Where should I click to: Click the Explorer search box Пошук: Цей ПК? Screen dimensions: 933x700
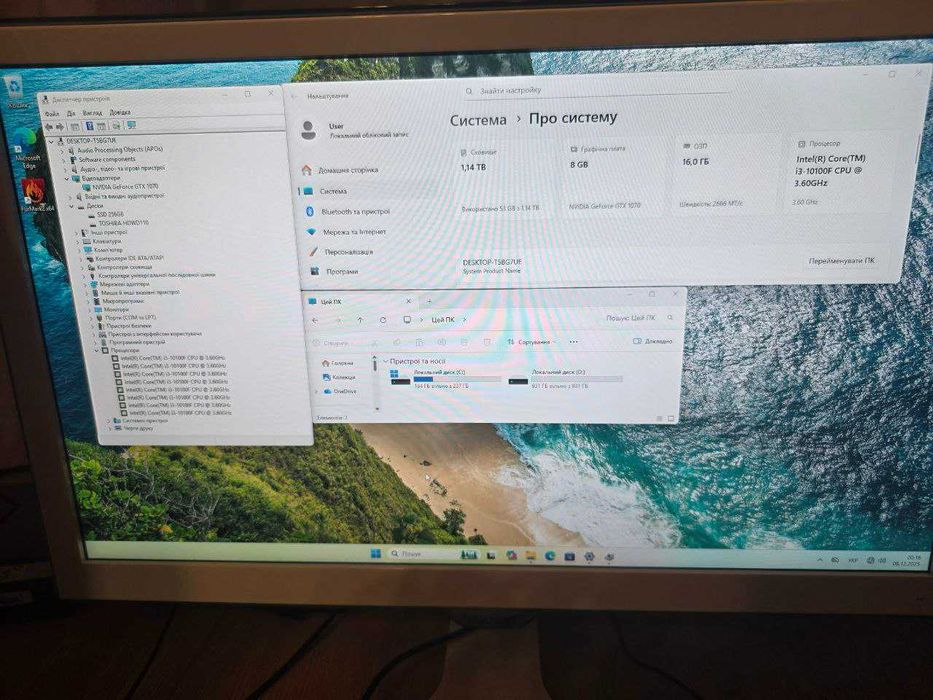(638, 318)
